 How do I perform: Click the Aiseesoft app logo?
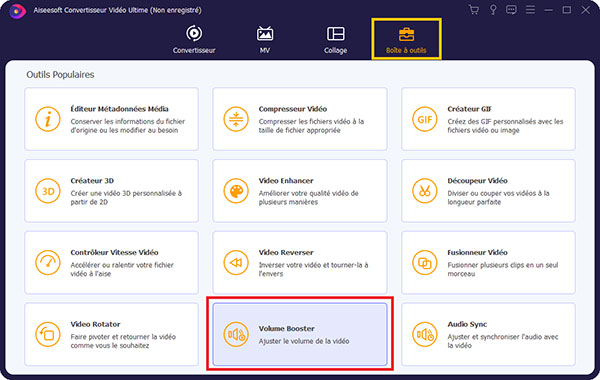point(17,11)
